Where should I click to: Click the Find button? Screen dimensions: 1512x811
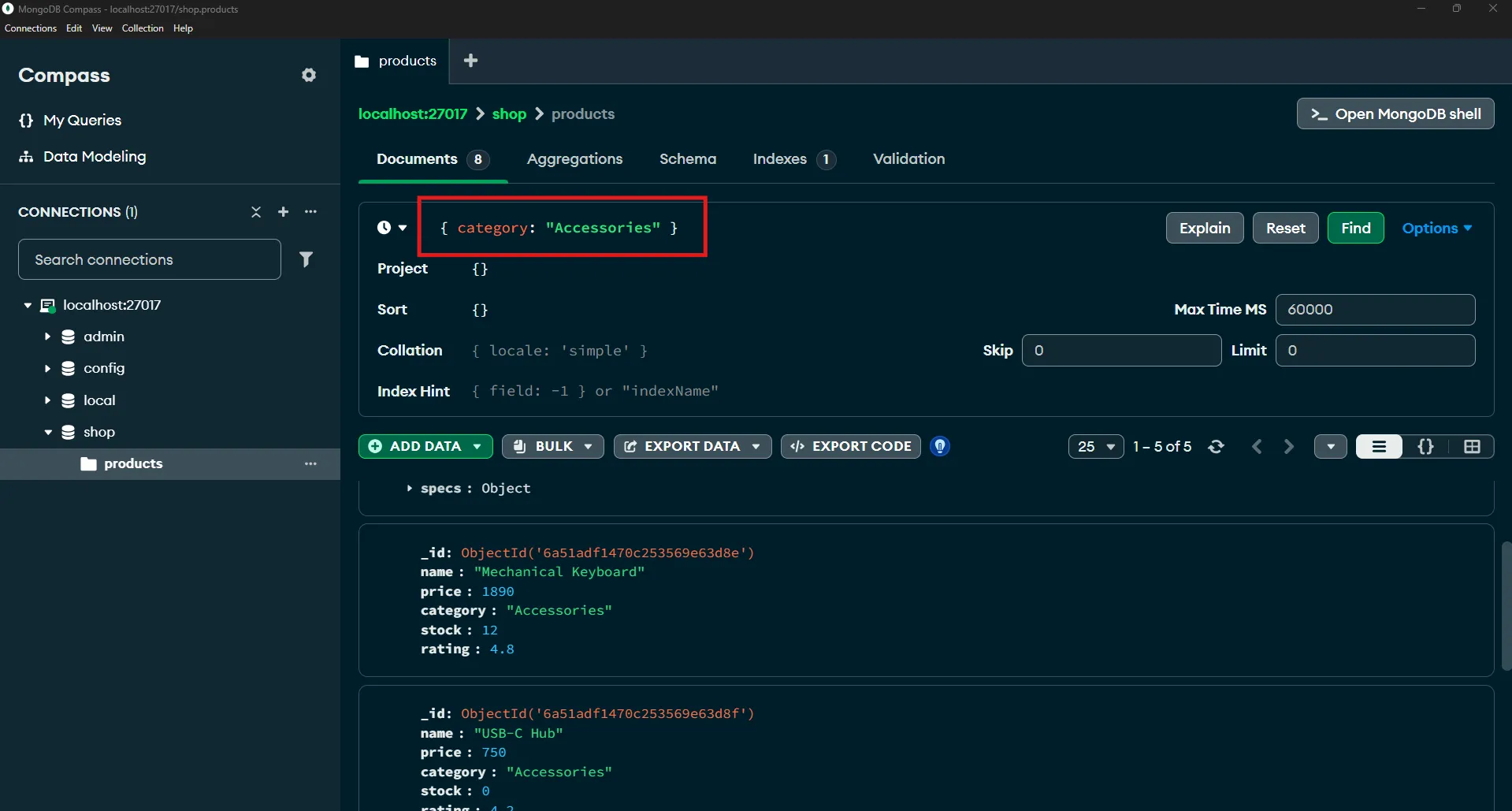[x=1355, y=228]
